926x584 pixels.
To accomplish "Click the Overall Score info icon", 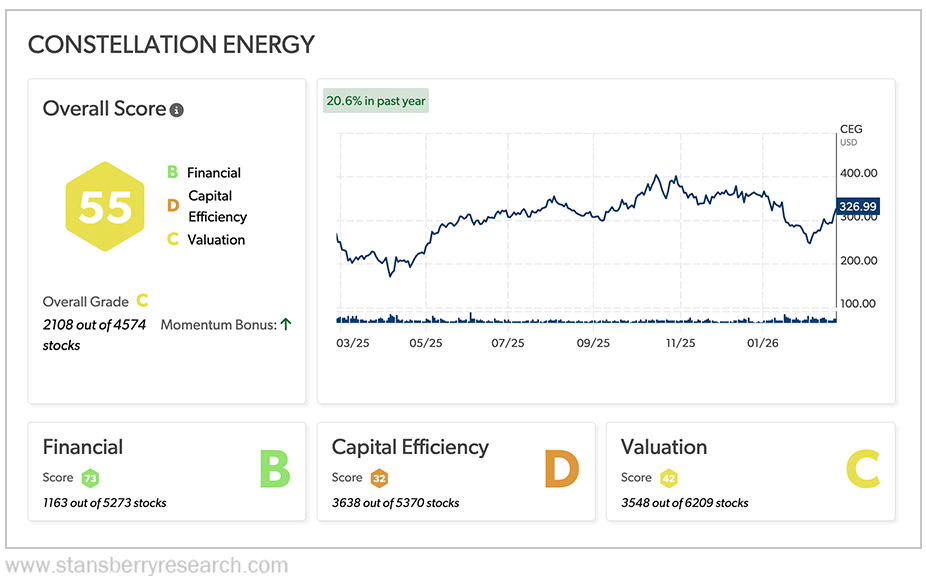I will [x=177, y=110].
